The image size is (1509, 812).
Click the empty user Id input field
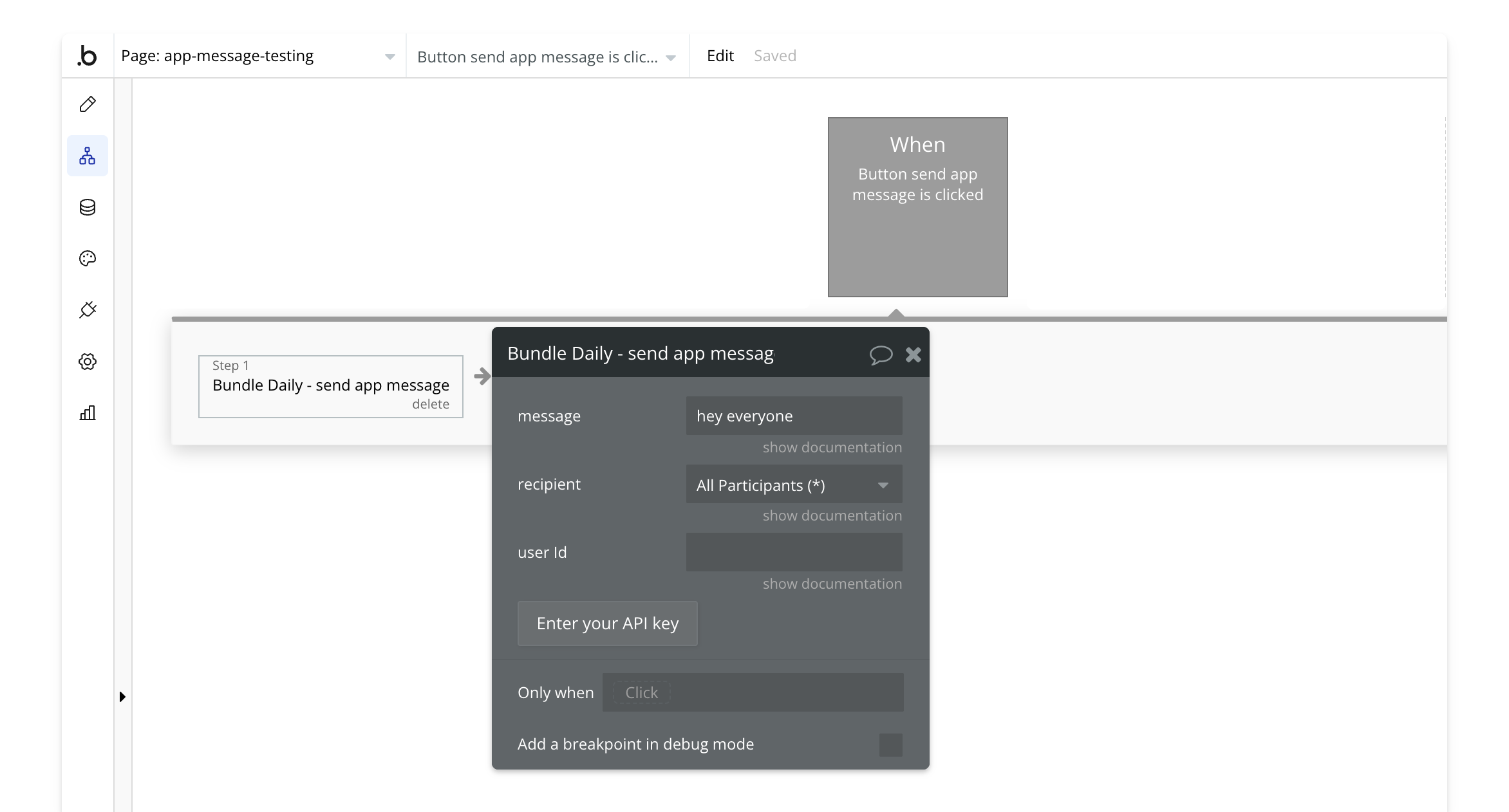coord(794,552)
